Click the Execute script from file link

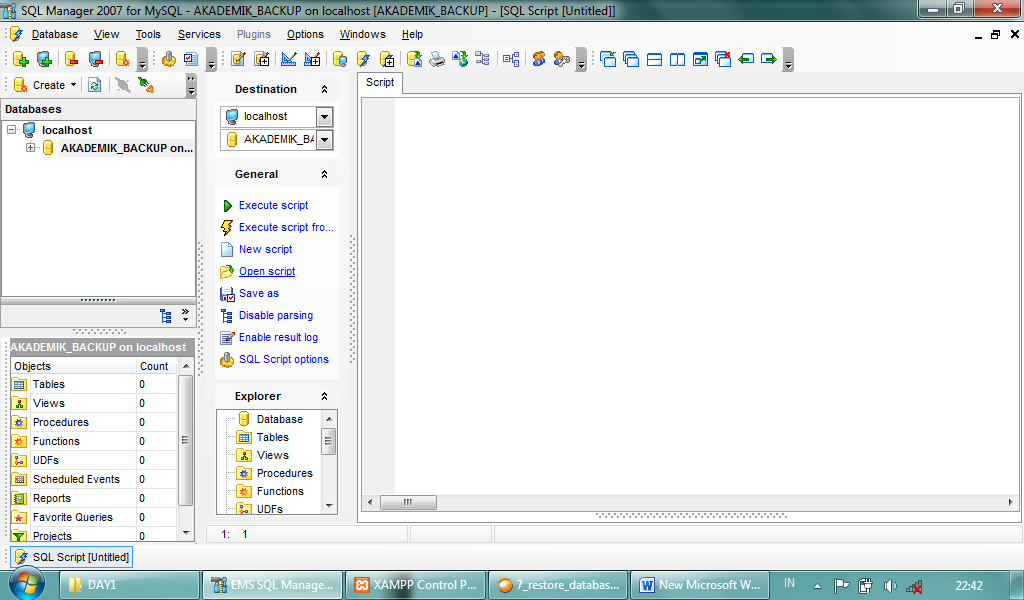pos(286,227)
